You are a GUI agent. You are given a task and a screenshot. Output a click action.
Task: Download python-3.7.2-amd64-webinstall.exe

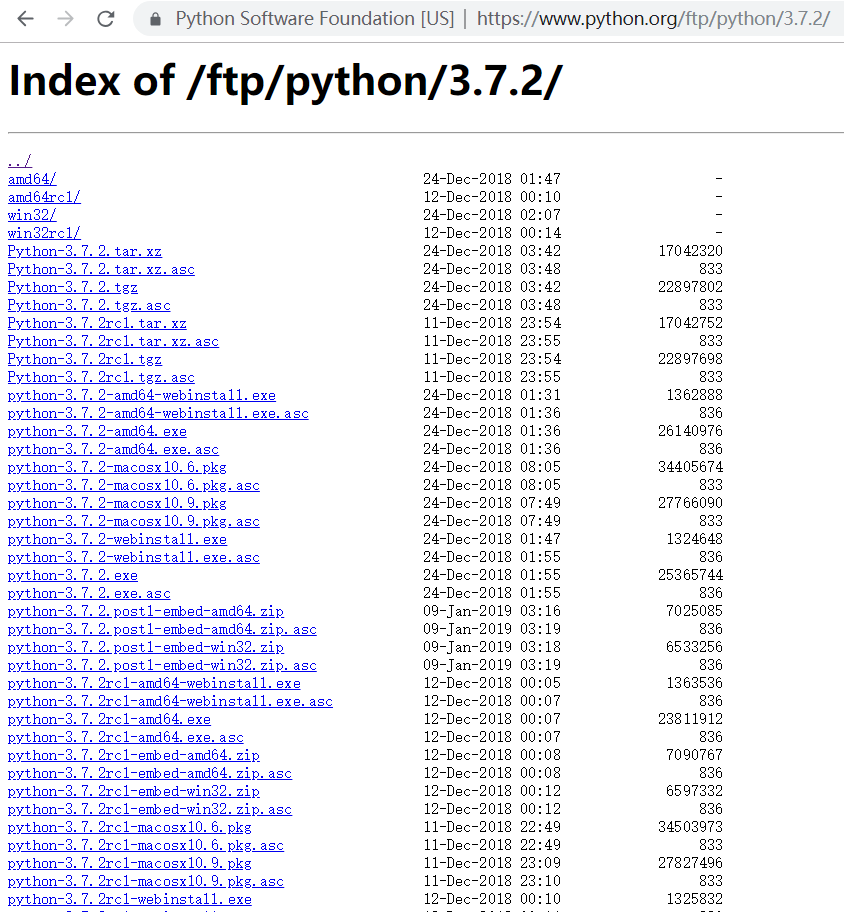[x=141, y=395]
